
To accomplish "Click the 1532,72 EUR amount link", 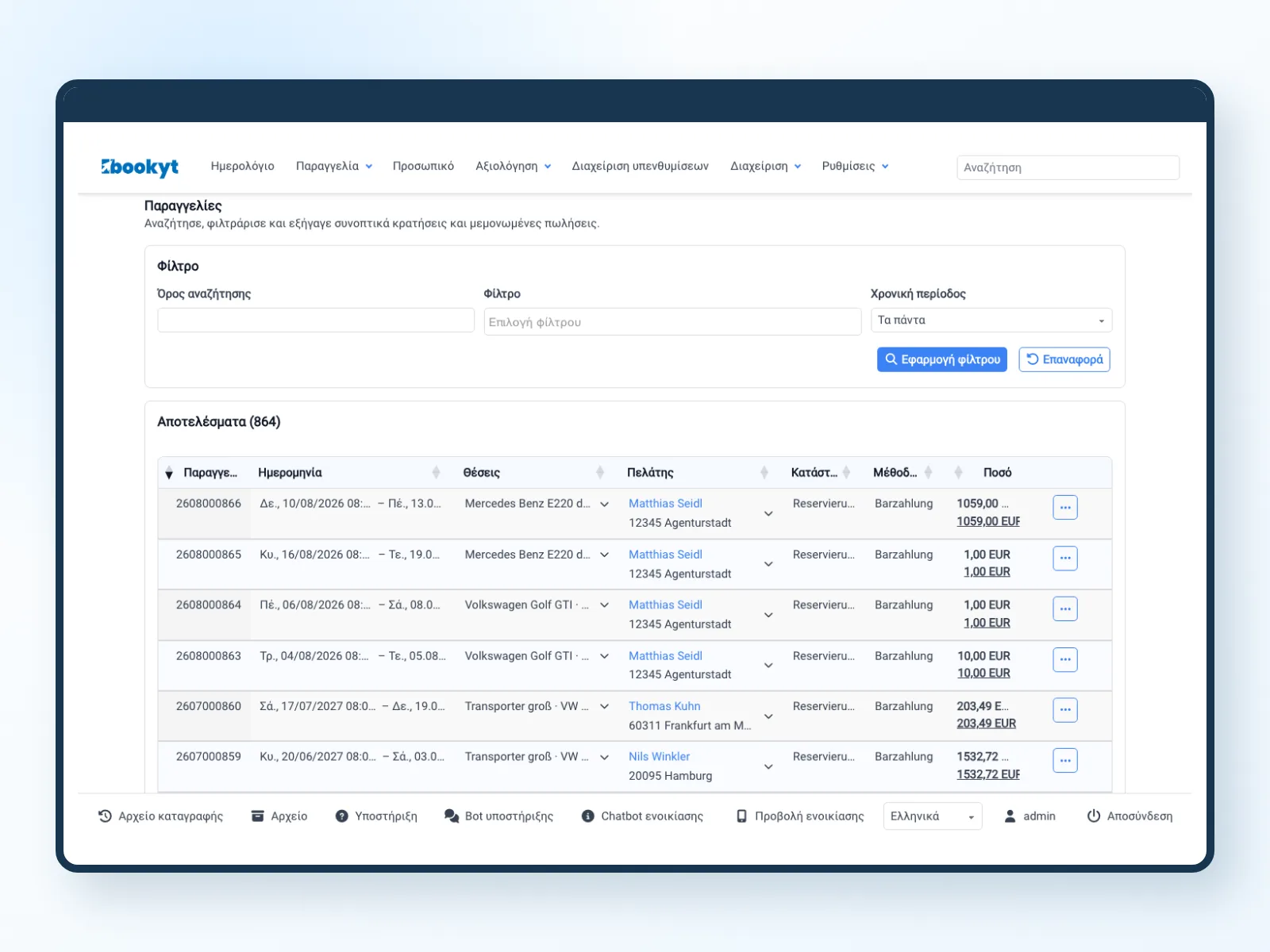I will (988, 774).
